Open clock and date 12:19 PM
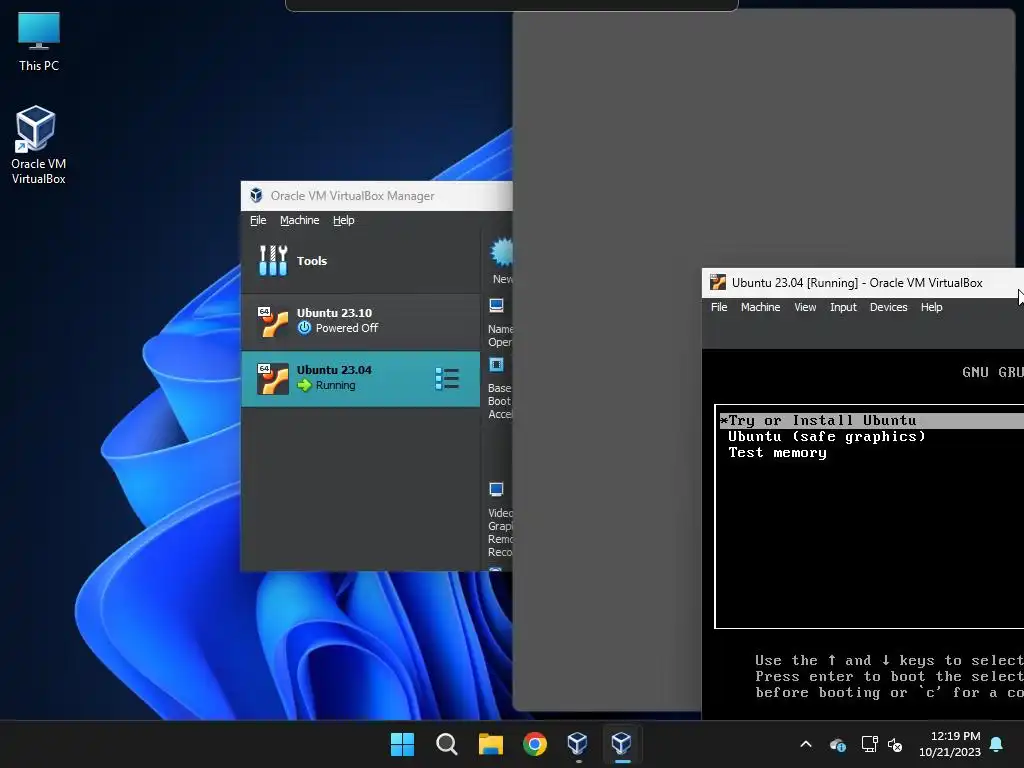1024x768 pixels. pyautogui.click(x=950, y=744)
